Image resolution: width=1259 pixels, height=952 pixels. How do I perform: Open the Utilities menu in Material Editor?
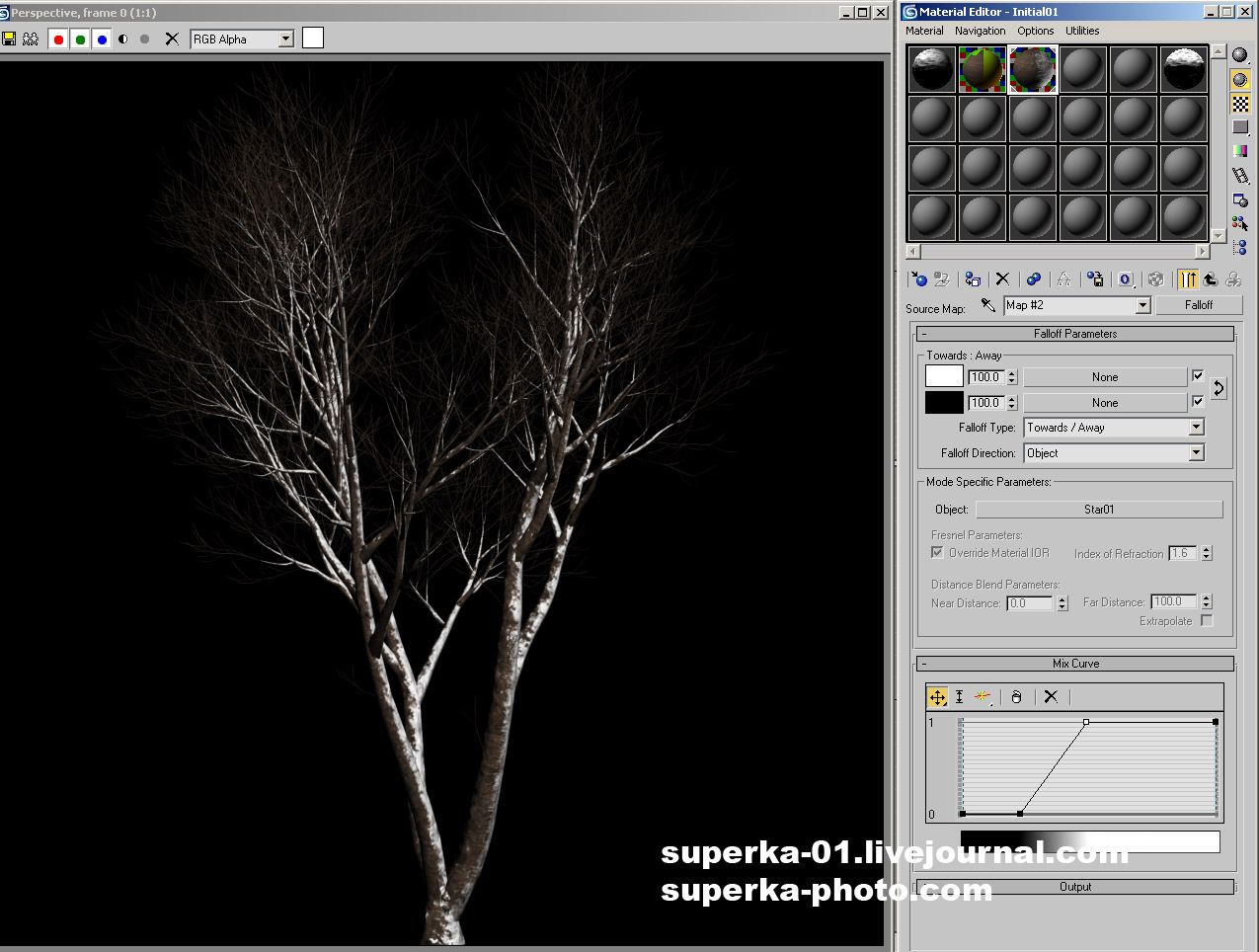pos(1081,31)
